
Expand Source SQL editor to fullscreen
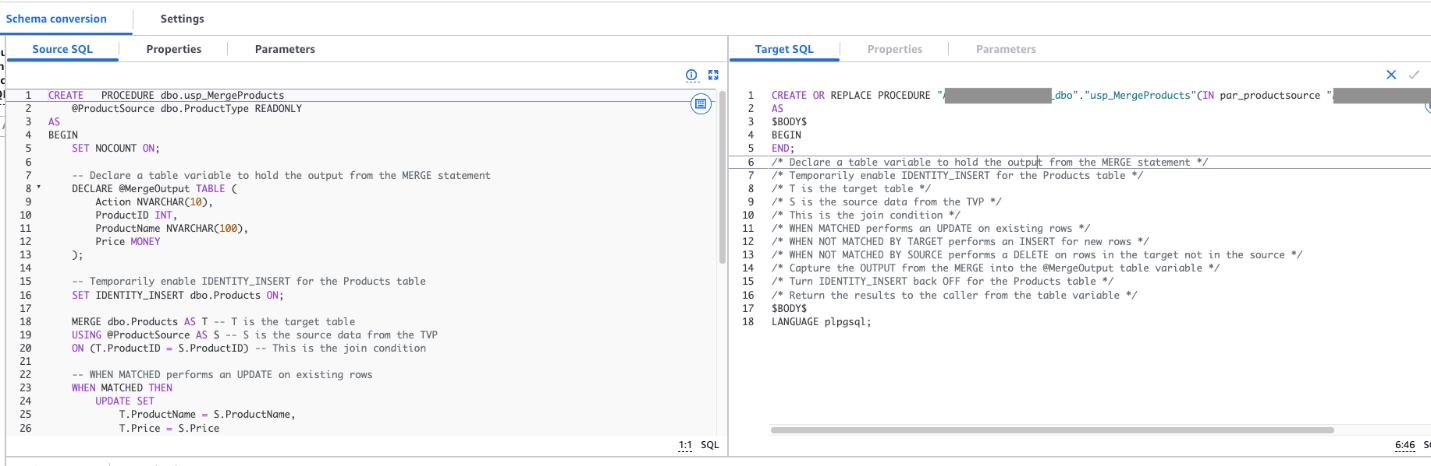pyautogui.click(x=713, y=75)
